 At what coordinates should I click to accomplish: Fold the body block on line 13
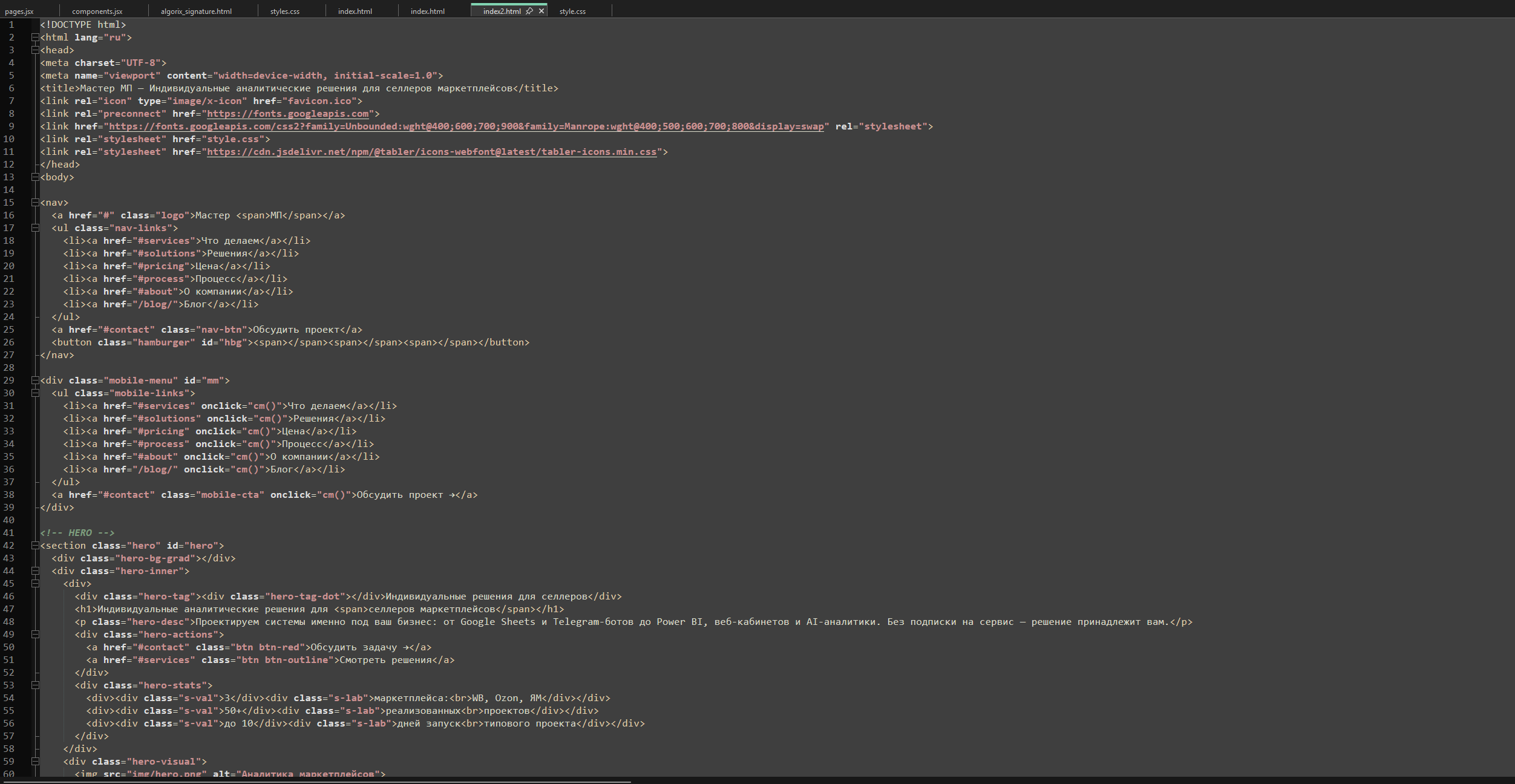(35, 177)
